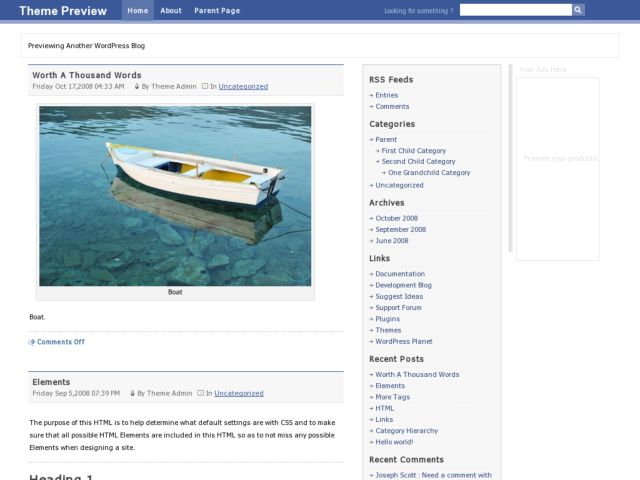
Task: Visit the Support Forum link
Action: point(398,308)
